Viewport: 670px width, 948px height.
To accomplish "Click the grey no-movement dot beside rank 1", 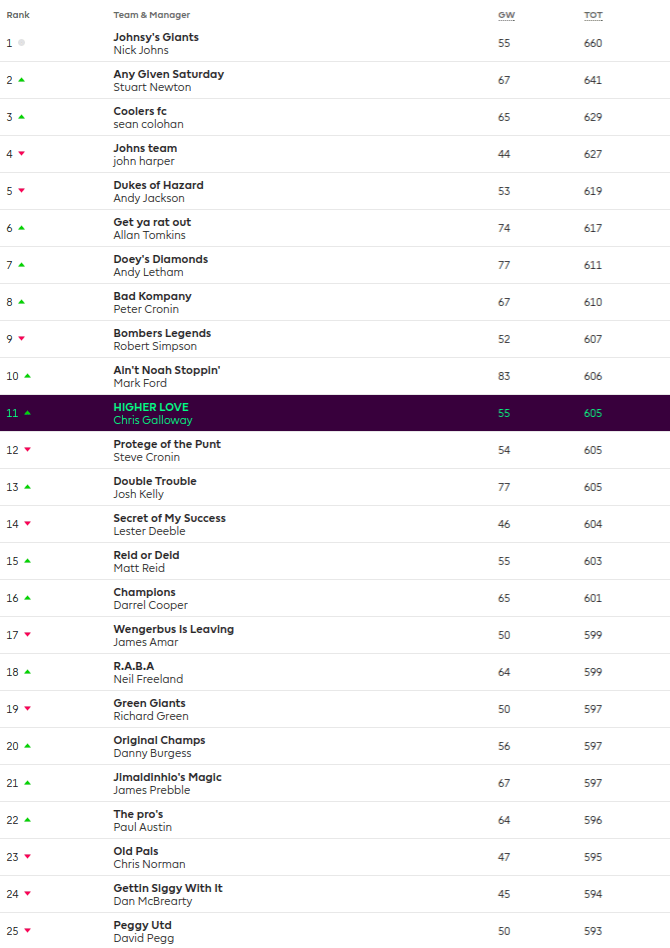I will coord(22,43).
